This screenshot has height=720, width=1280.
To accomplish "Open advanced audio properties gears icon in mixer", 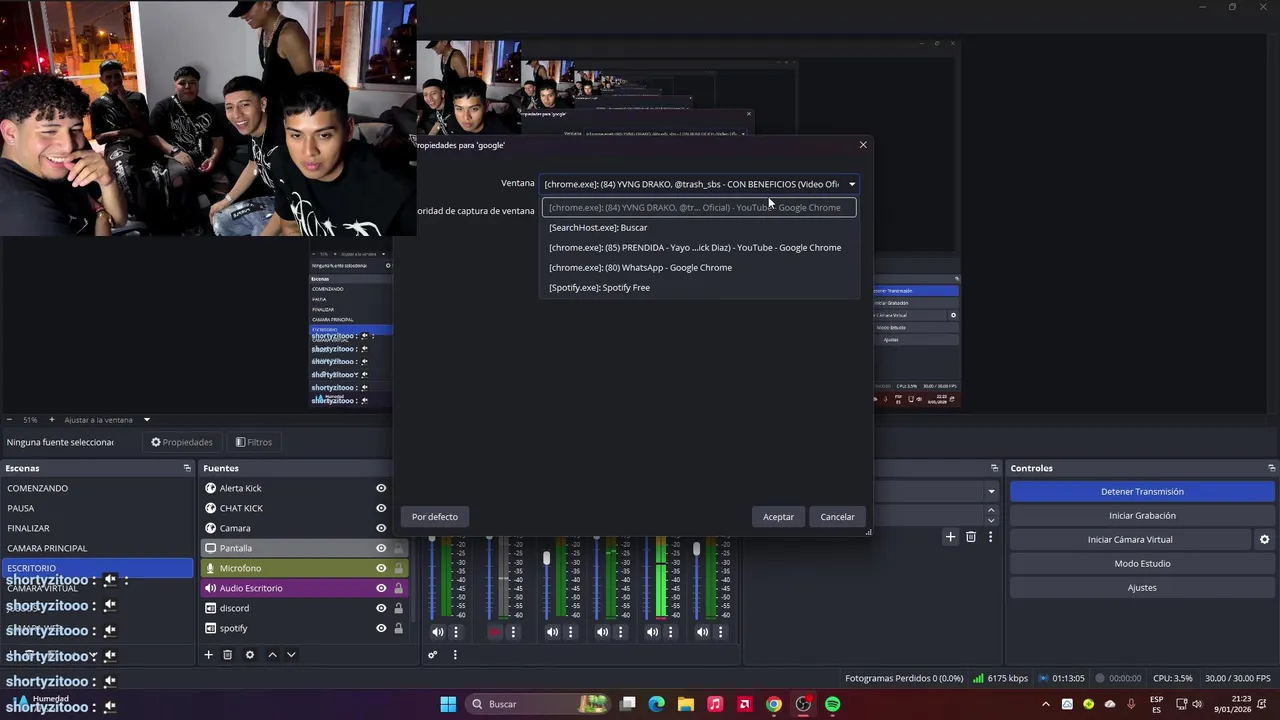I will click(433, 655).
